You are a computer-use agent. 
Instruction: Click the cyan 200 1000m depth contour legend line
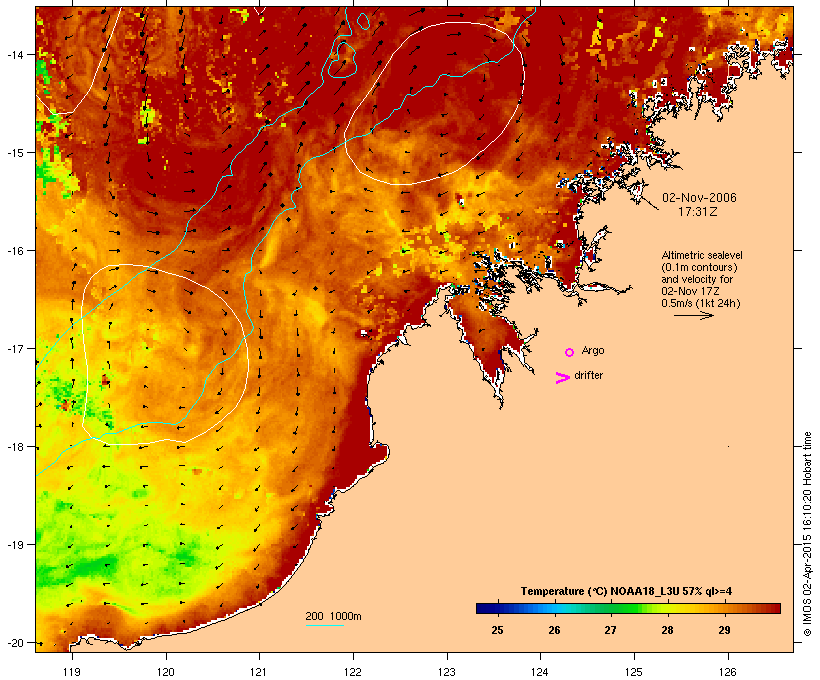(325, 625)
